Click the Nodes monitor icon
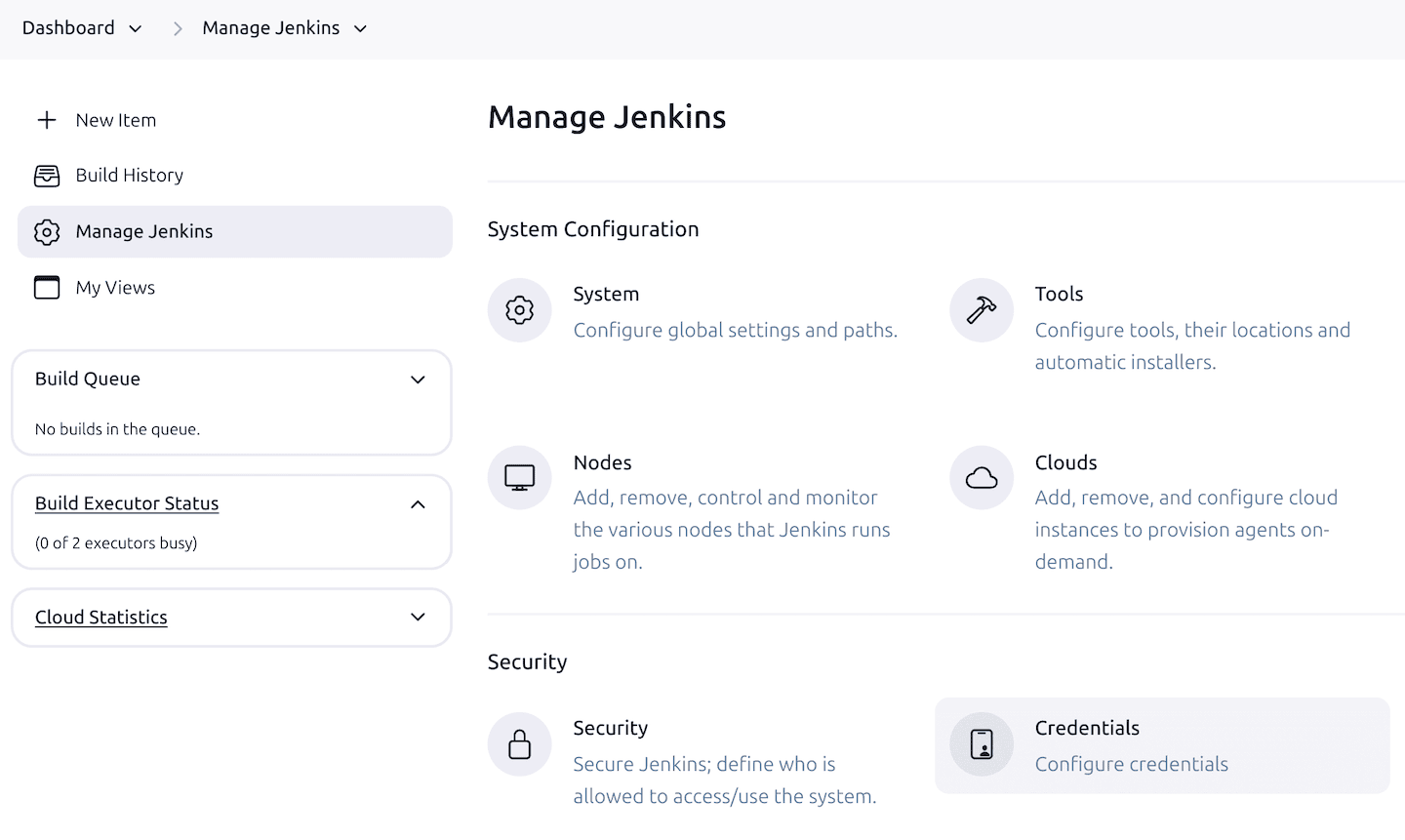Image resolution: width=1405 pixels, height=840 pixels. pyautogui.click(x=519, y=478)
